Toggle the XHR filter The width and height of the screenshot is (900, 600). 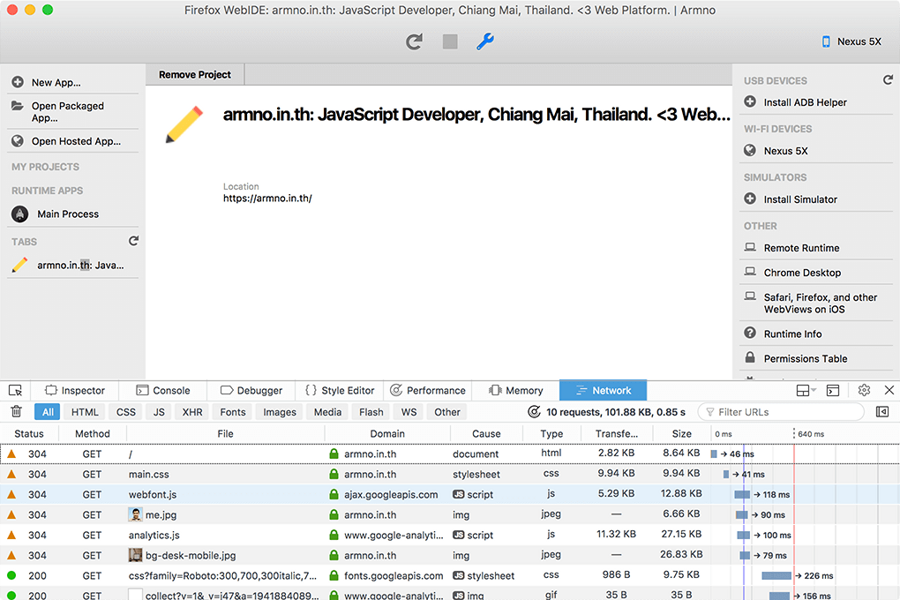coord(192,412)
